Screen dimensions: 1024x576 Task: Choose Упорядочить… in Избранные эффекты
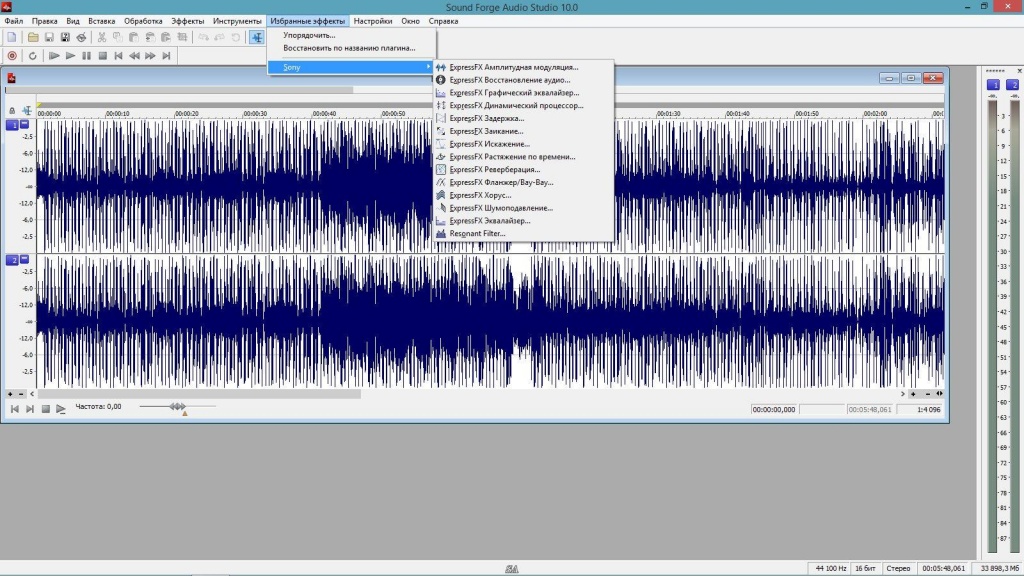click(x=351, y=35)
